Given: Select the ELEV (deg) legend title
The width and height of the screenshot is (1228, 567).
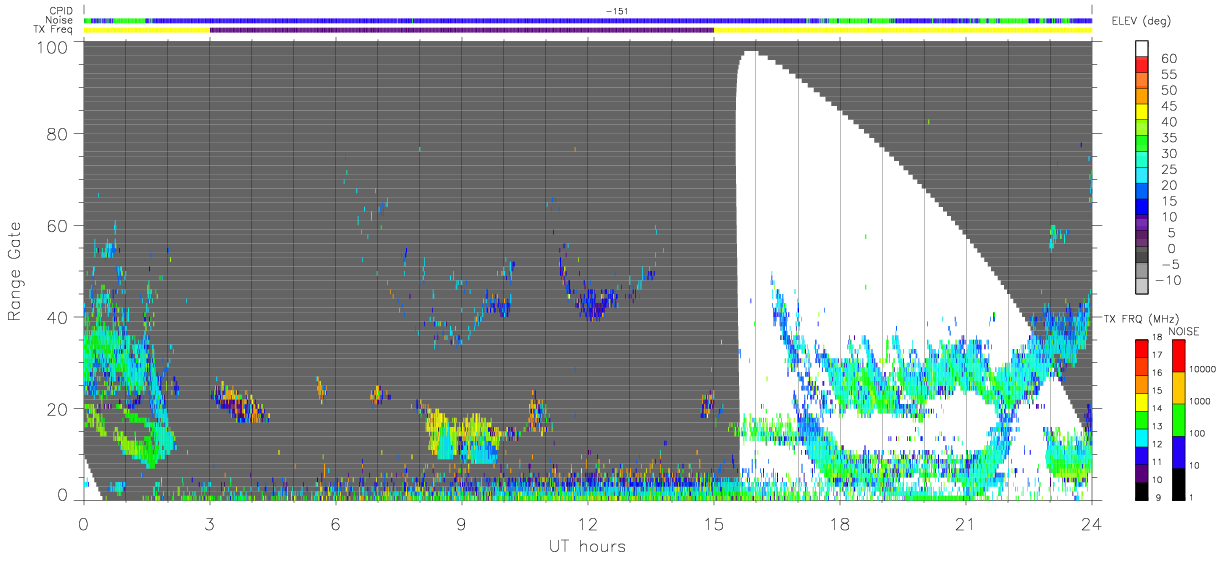Looking at the screenshot, I should pyautogui.click(x=1143, y=20).
